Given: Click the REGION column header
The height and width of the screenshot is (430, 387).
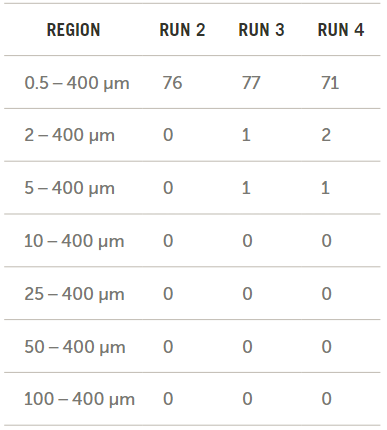Looking at the screenshot, I should [x=73, y=30].
